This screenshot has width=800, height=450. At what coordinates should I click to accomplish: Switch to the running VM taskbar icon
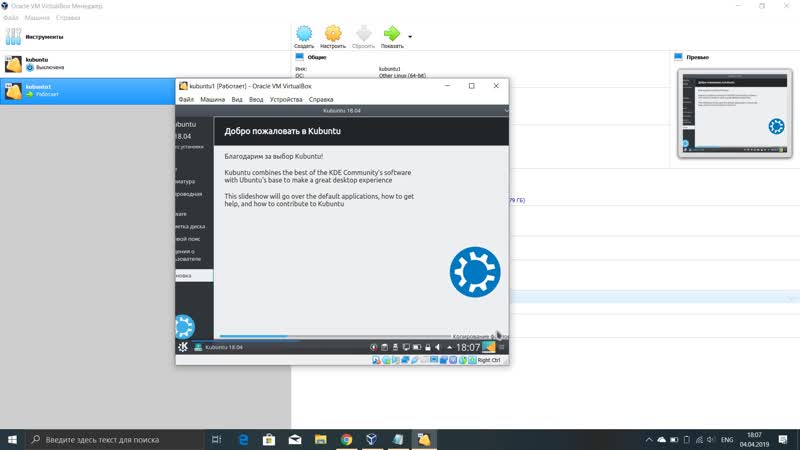point(423,439)
